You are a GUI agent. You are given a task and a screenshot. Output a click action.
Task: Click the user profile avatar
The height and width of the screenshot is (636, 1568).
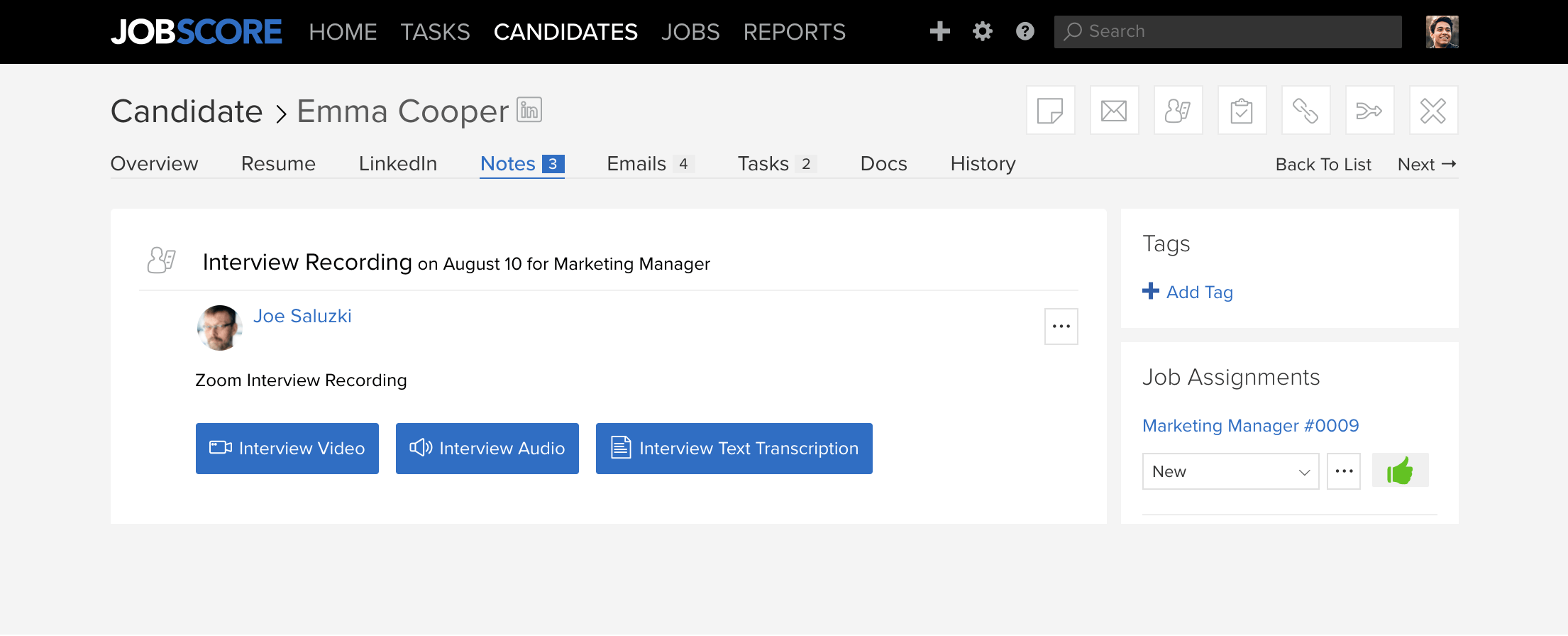(x=1442, y=32)
